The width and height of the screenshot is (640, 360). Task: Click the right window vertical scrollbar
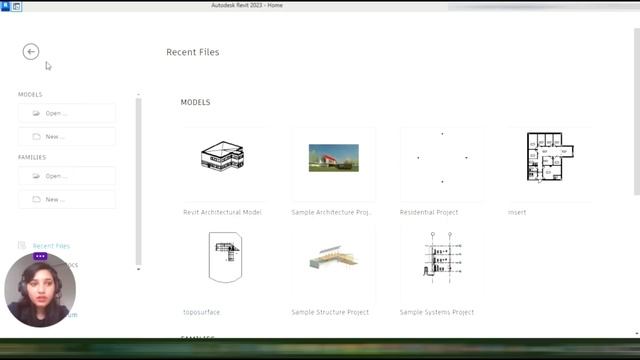[637, 111]
